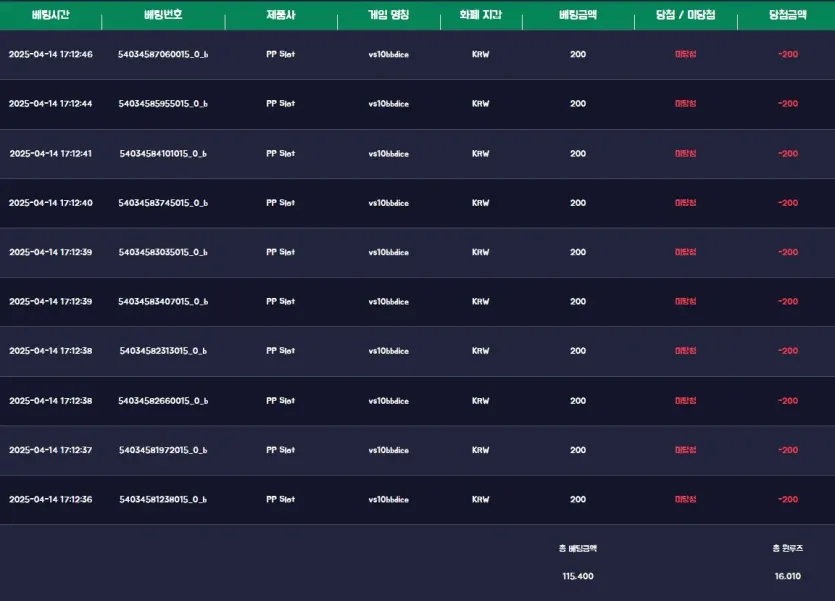The width and height of the screenshot is (835, 601).
Task: Select bet number 54034584101015_0_b
Action: point(163,154)
